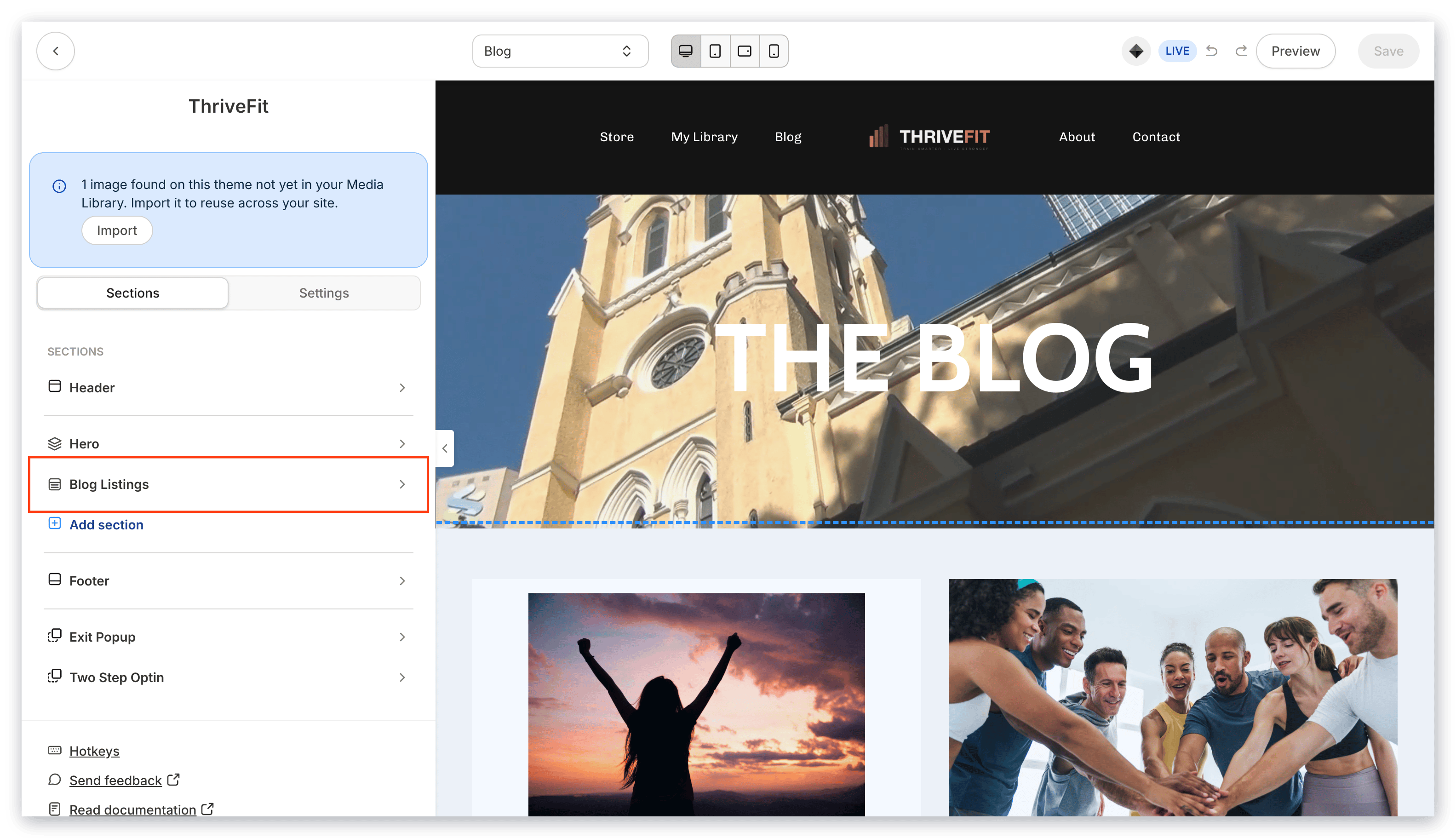
Task: Import the missing image to Media Library
Action: pos(117,230)
